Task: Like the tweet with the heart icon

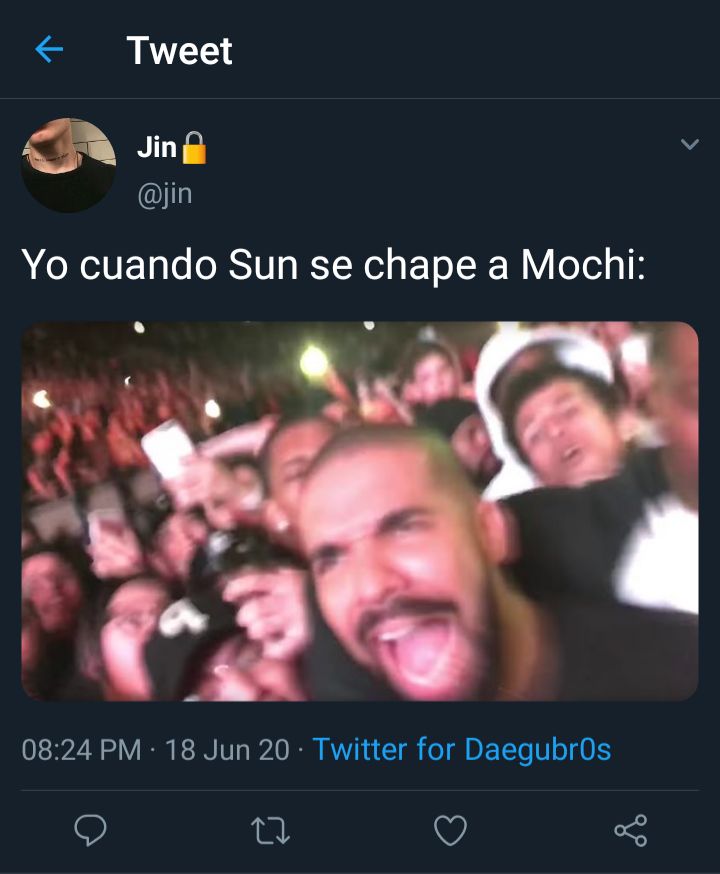Action: click(450, 831)
